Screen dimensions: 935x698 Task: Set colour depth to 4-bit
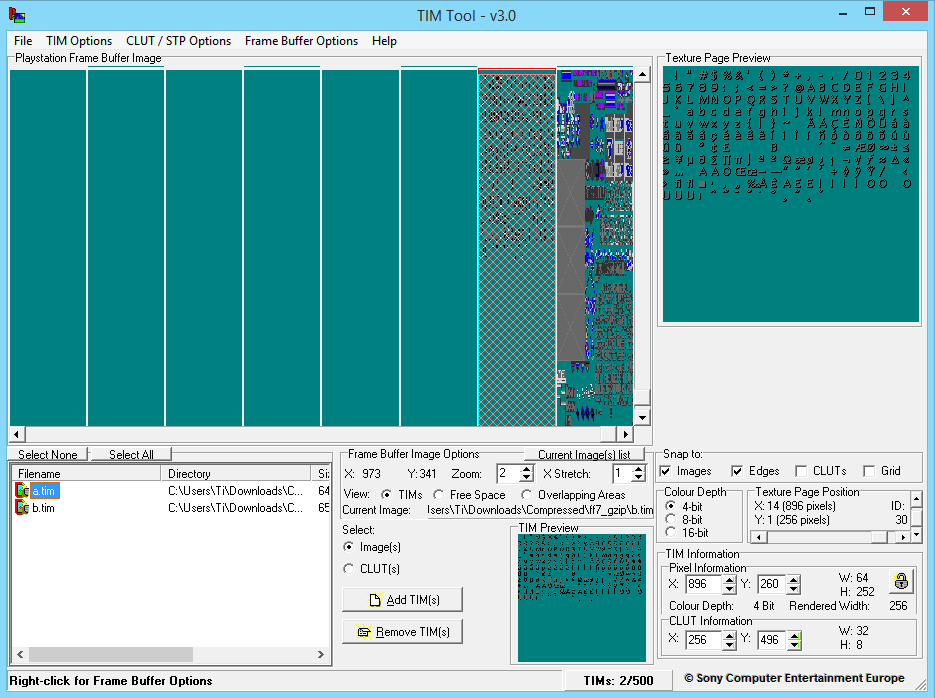[x=670, y=506]
